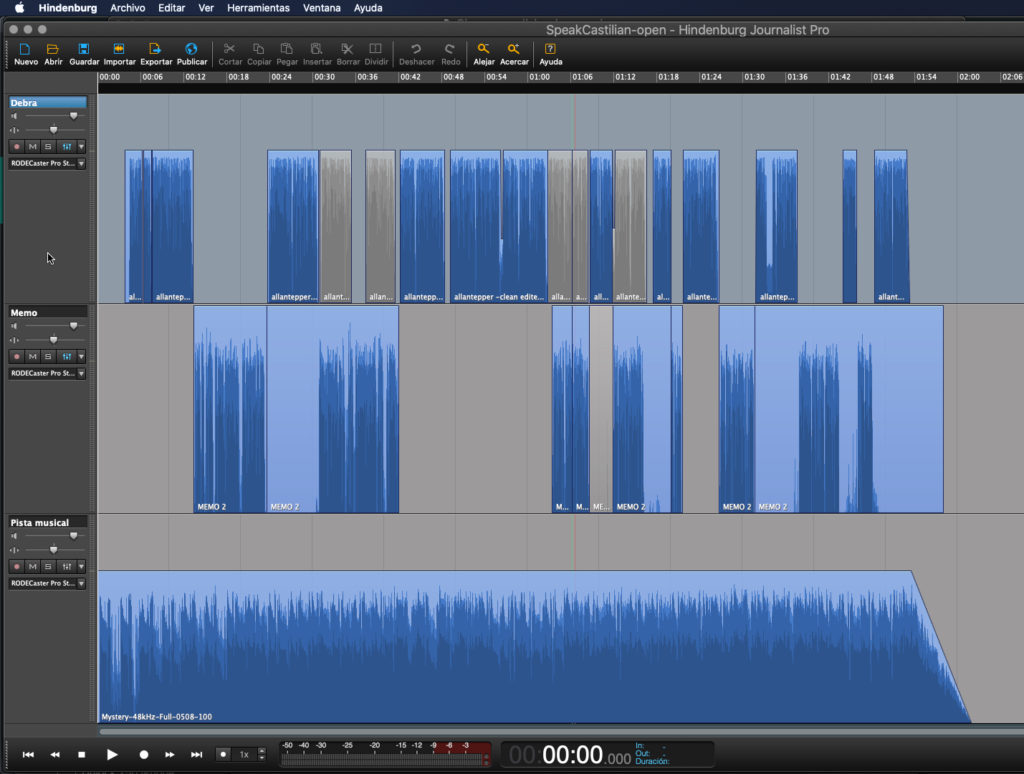Save project with Guardar icon
The width and height of the screenshot is (1024, 774).
pyautogui.click(x=84, y=54)
